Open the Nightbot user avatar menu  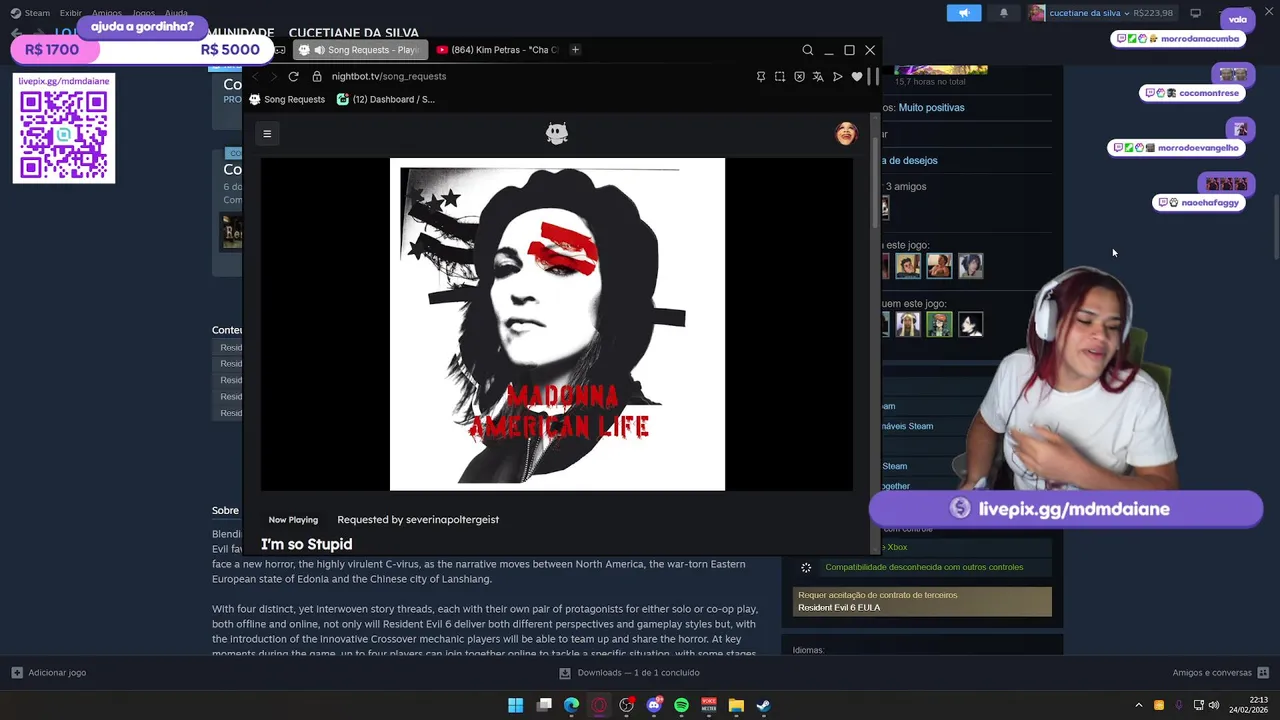click(x=846, y=133)
